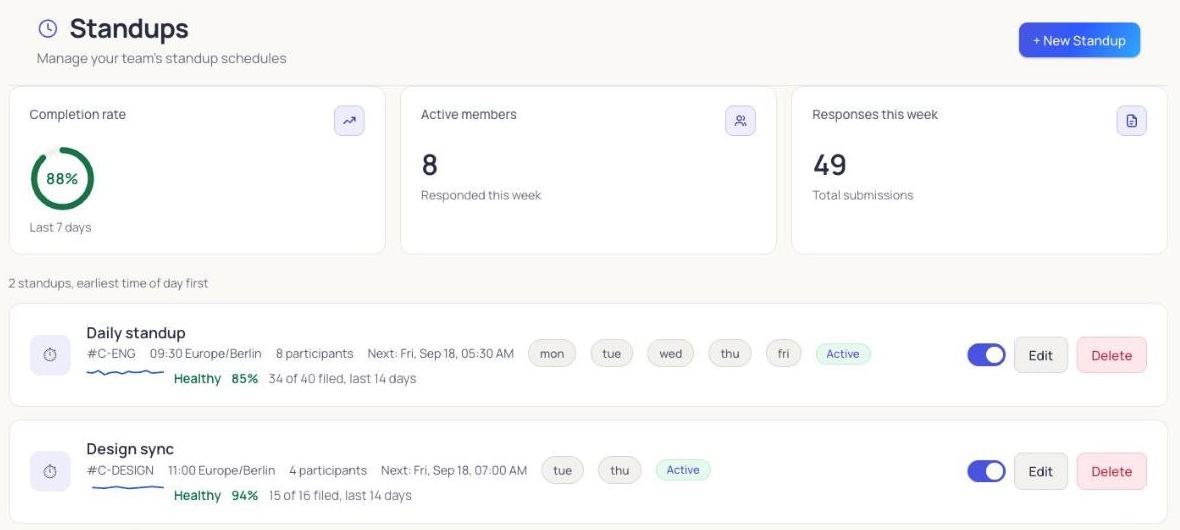The image size is (1180, 530).
Task: Click Manage your team's standup schedules subtitle
Action: click(162, 58)
